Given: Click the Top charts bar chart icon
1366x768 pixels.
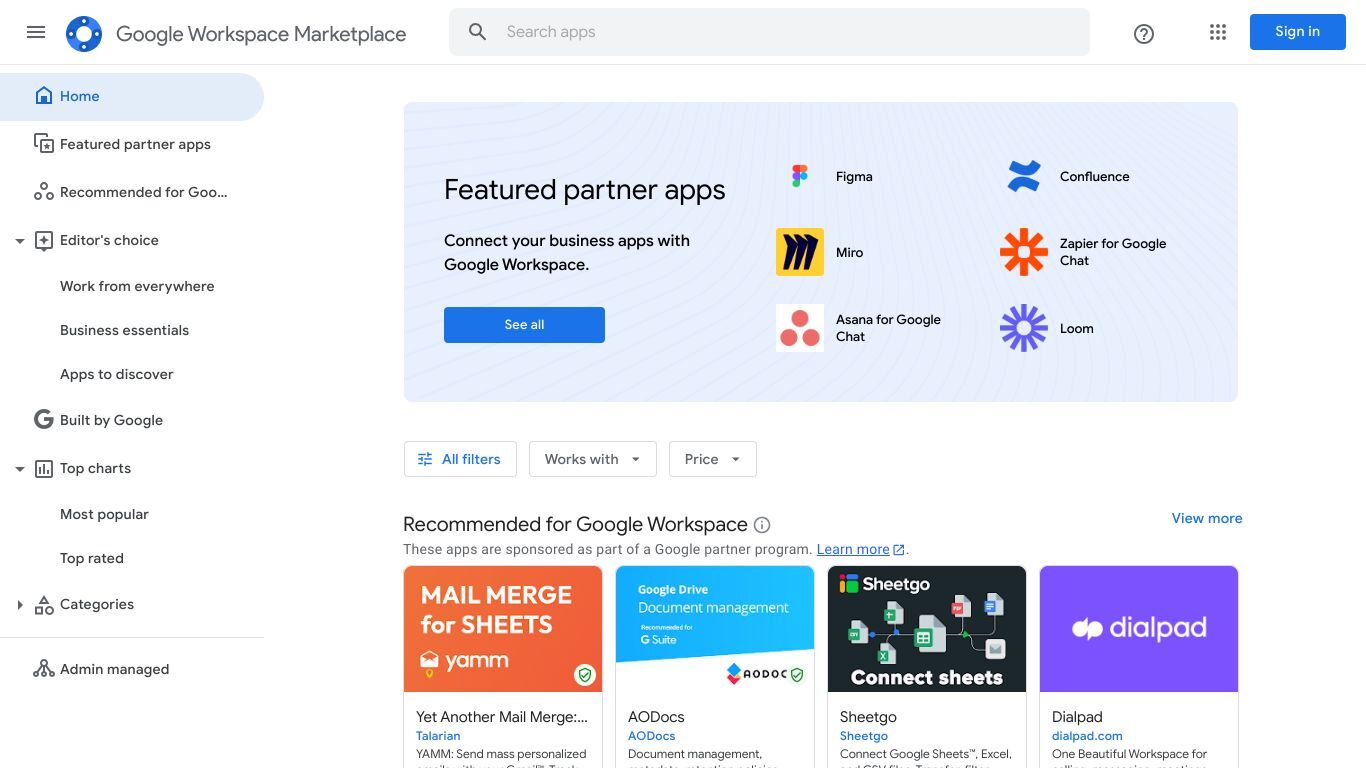Looking at the screenshot, I should [44, 468].
